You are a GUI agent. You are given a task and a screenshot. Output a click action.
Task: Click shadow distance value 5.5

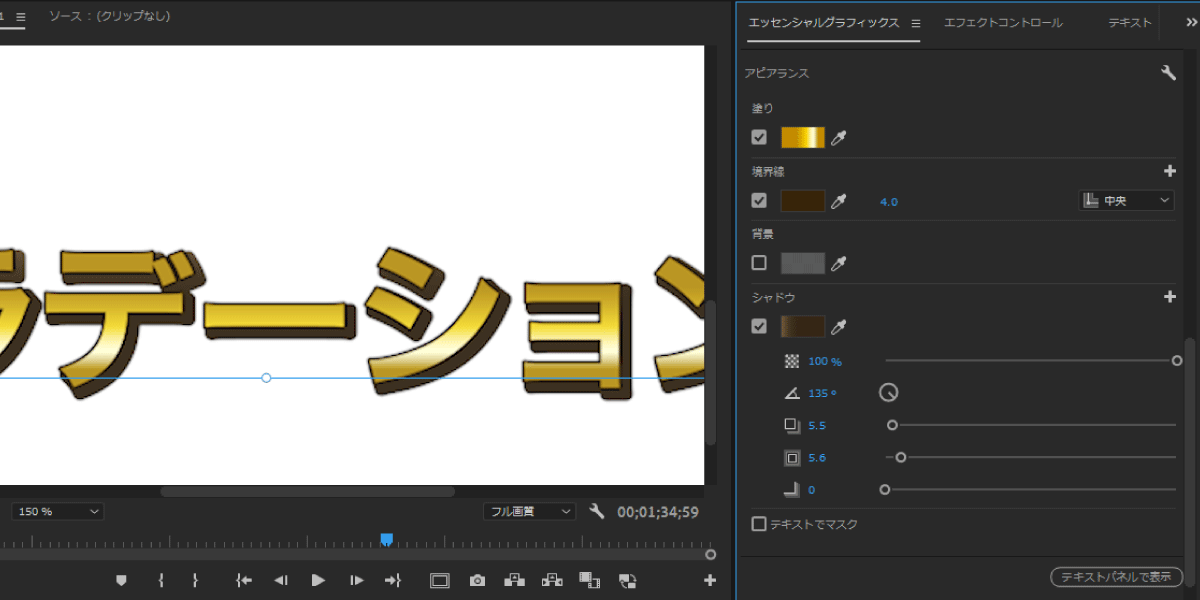817,425
